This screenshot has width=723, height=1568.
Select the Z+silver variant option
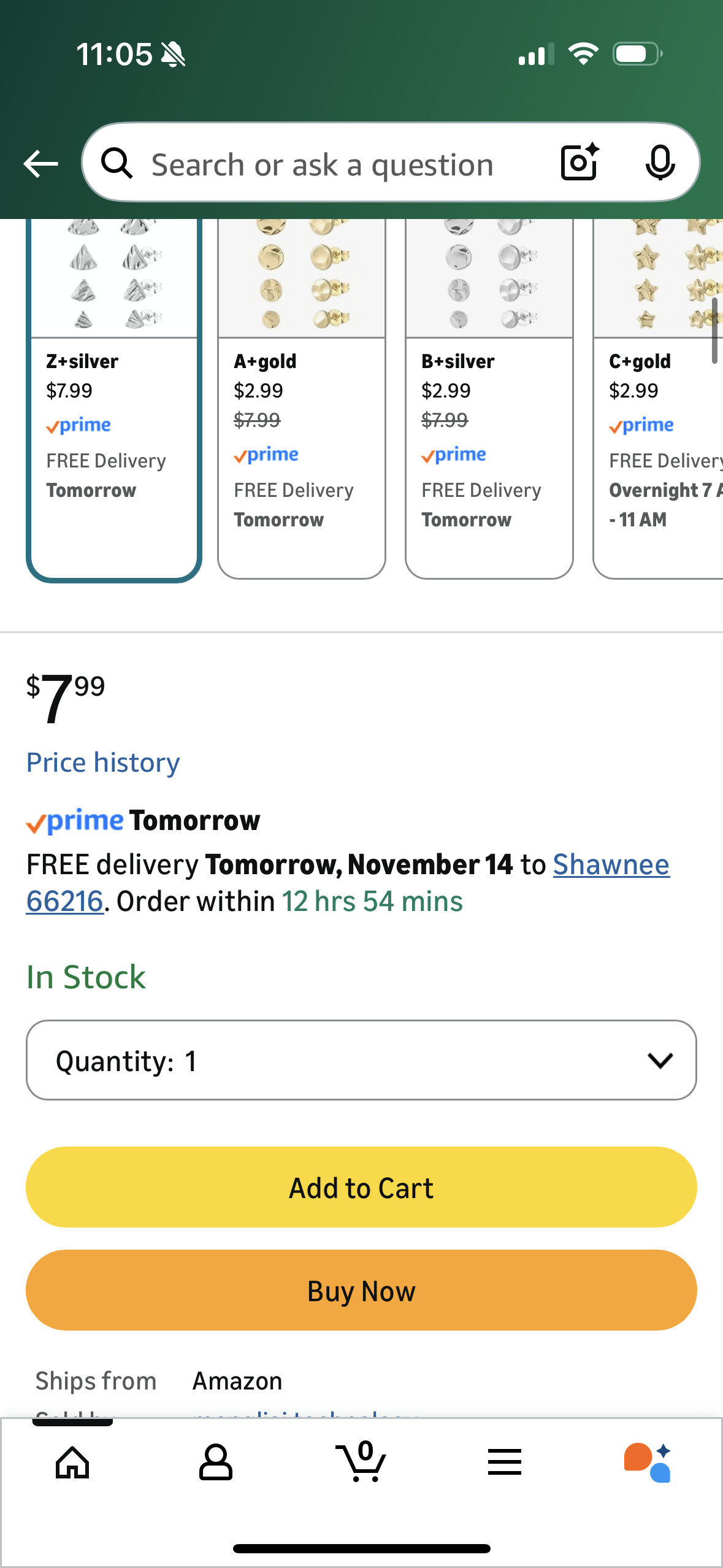tap(114, 399)
